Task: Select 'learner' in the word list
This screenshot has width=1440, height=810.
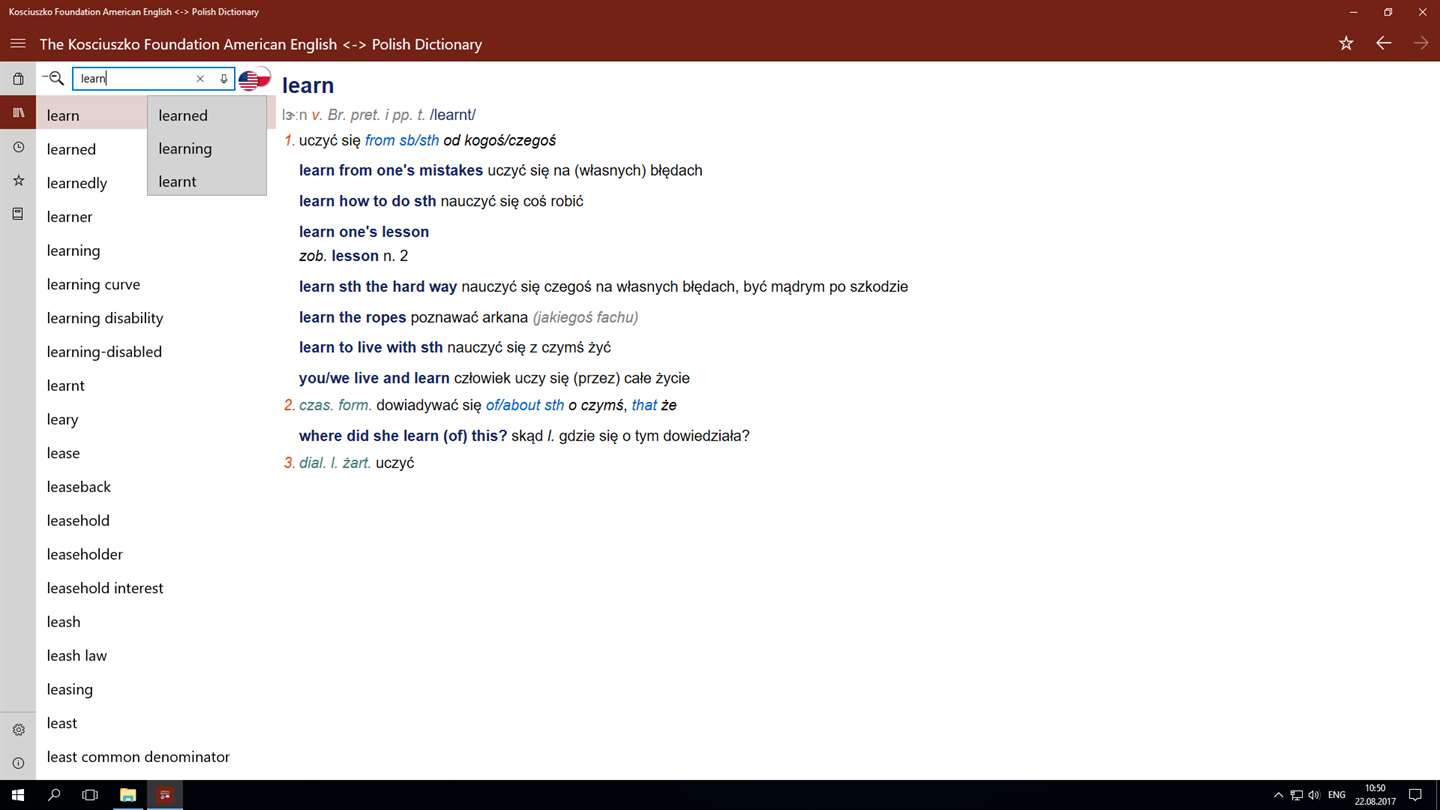Action: coord(155,217)
